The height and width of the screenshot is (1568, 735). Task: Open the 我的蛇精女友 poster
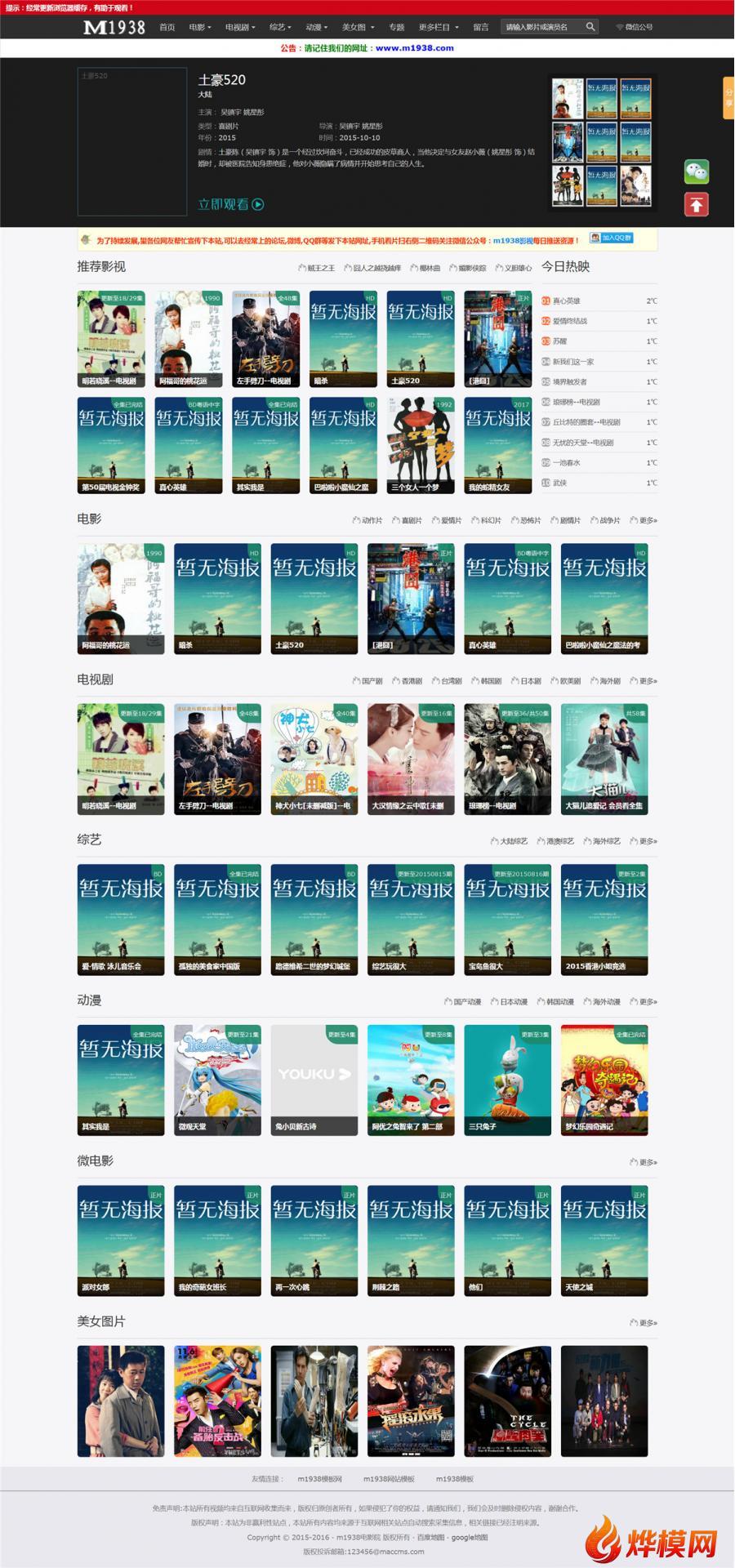[x=498, y=445]
